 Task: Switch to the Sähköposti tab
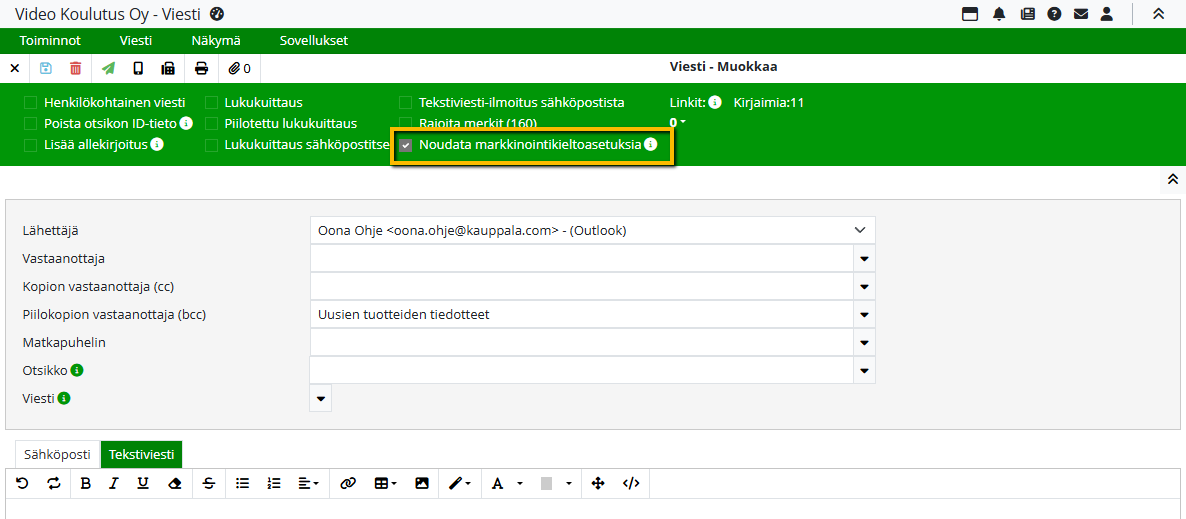(x=58, y=454)
